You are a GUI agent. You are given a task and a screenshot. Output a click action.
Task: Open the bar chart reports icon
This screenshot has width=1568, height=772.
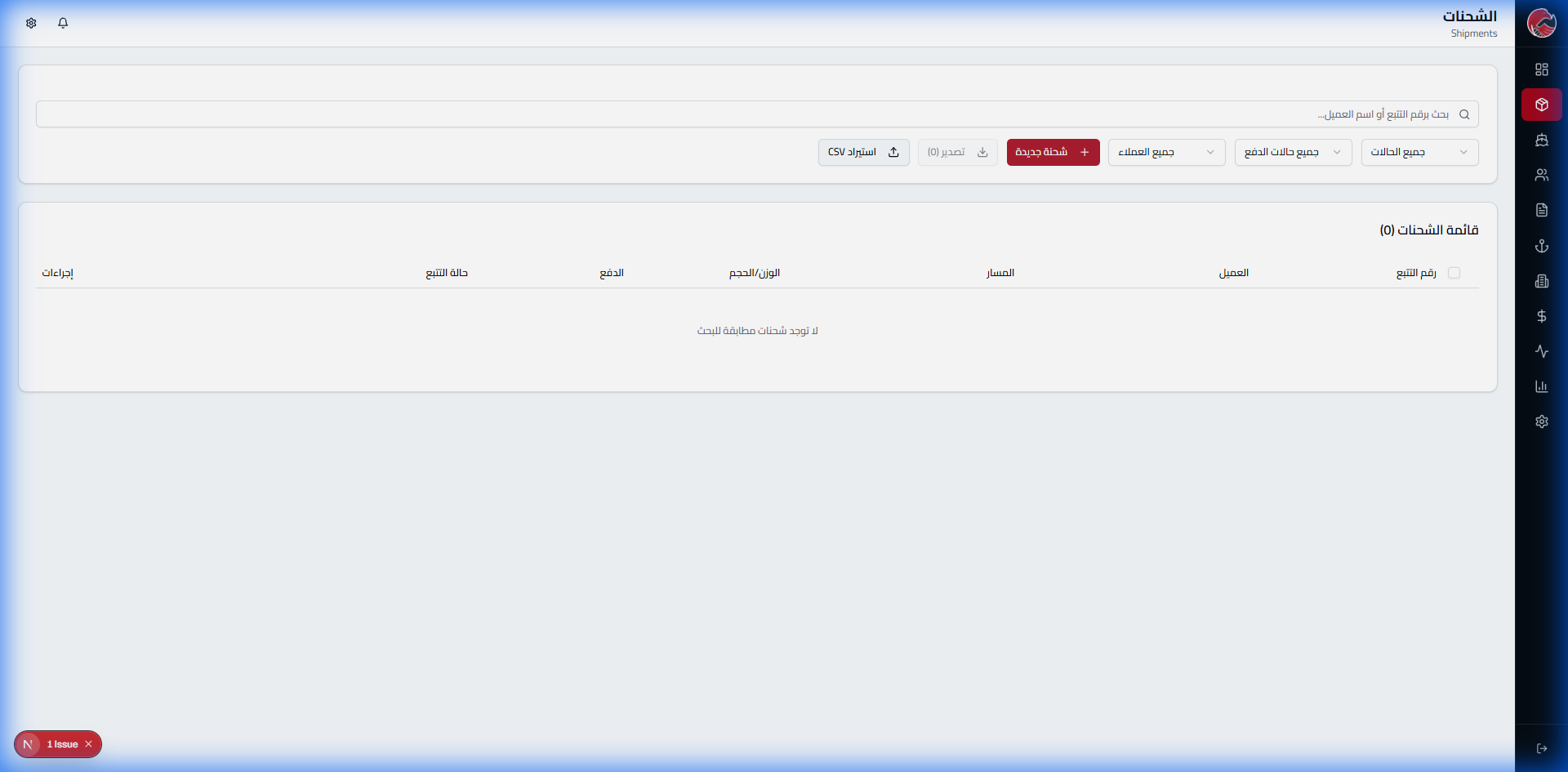(x=1541, y=386)
